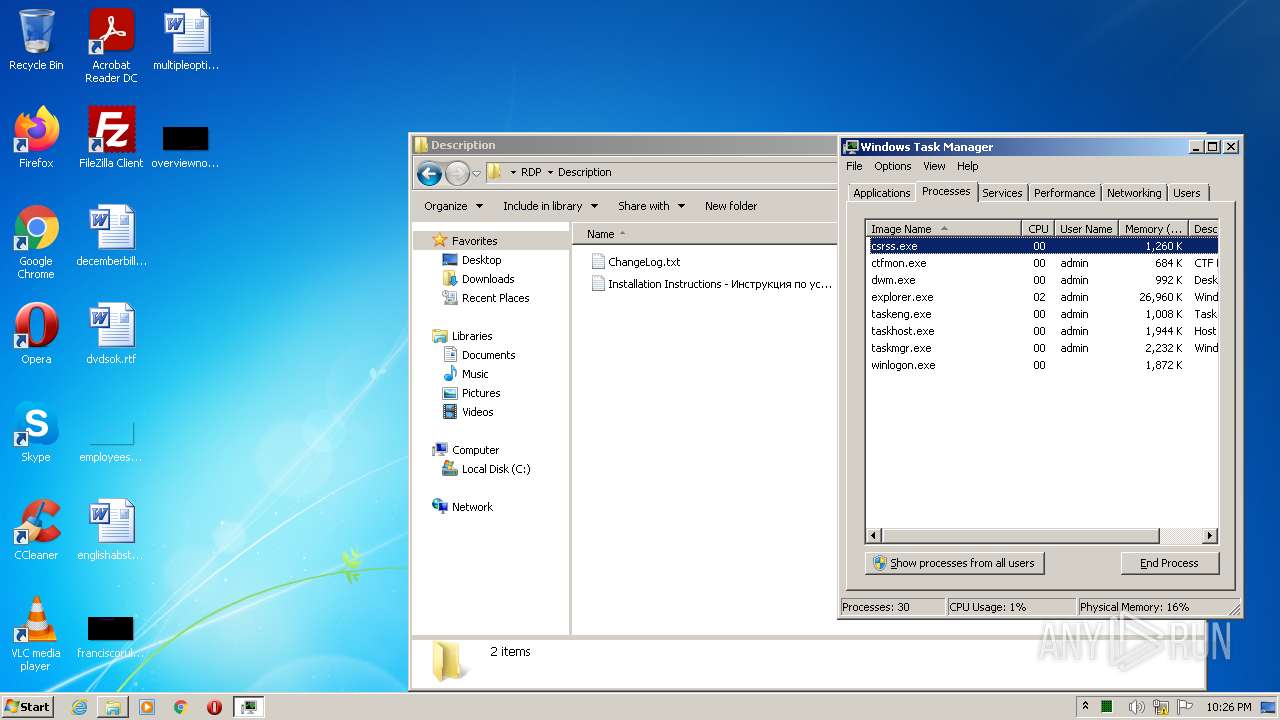Click the Start button
1280x720 pixels.
click(27, 707)
